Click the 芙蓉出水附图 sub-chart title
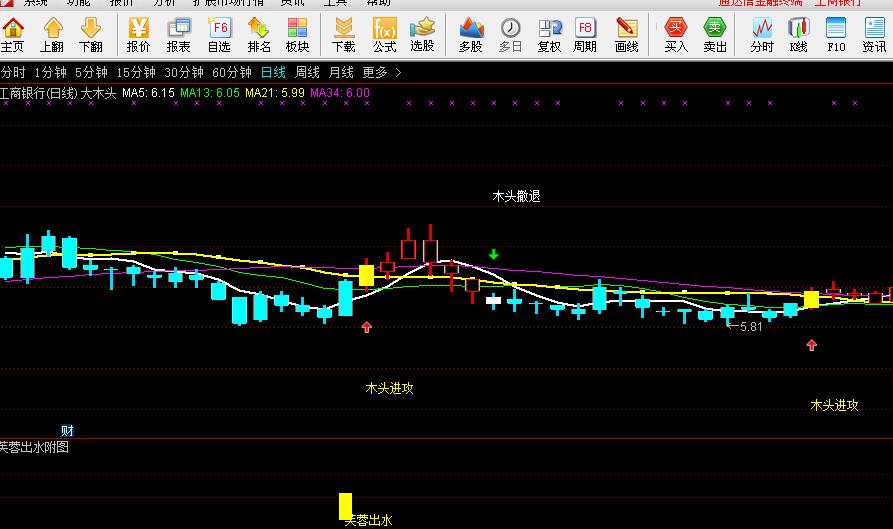Screen dimensions: 893x529 click(x=34, y=448)
